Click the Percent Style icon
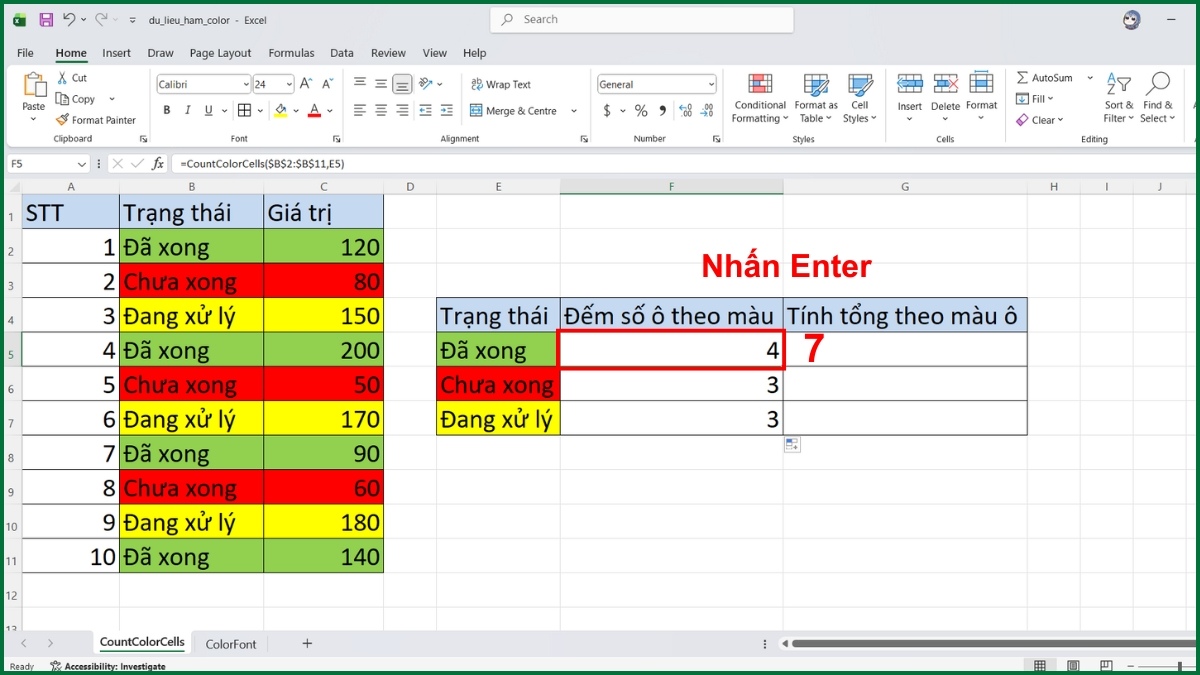 [641, 111]
